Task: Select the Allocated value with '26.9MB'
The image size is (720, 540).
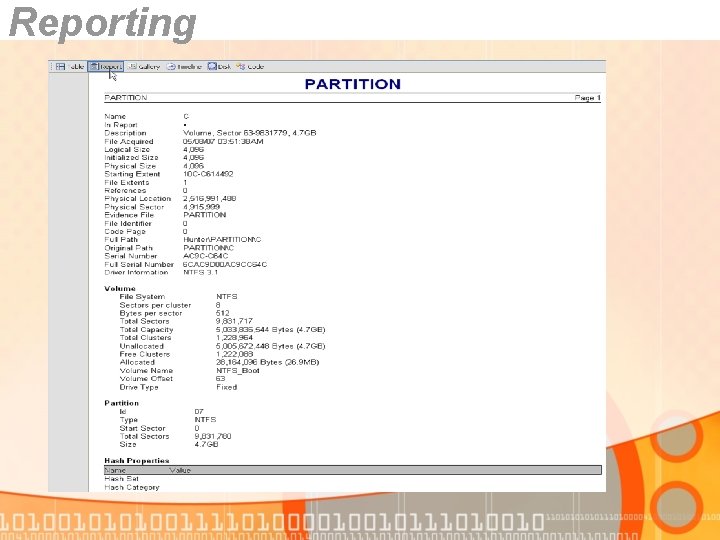Action: pyautogui.click(x=267, y=362)
